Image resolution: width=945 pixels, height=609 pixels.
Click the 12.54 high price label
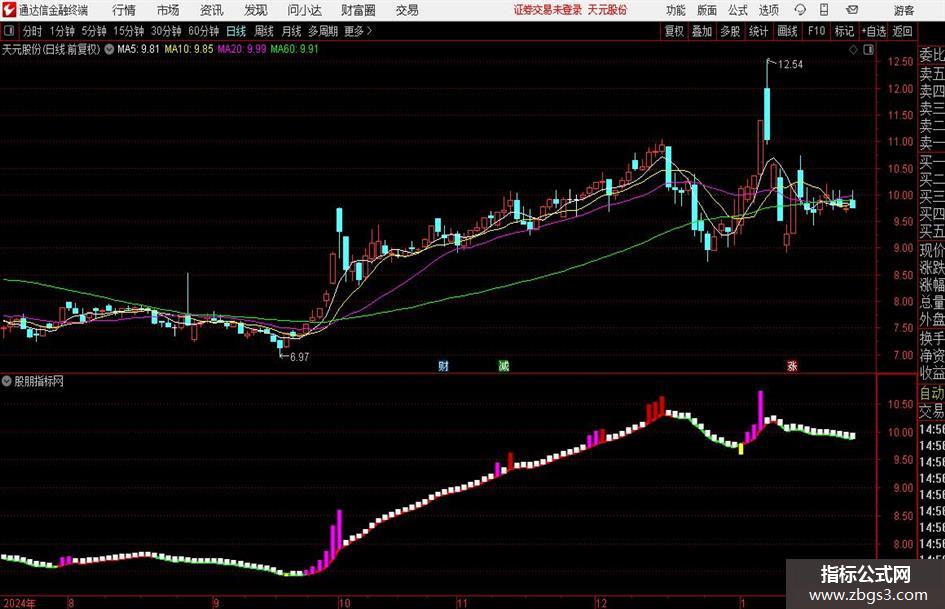790,64
